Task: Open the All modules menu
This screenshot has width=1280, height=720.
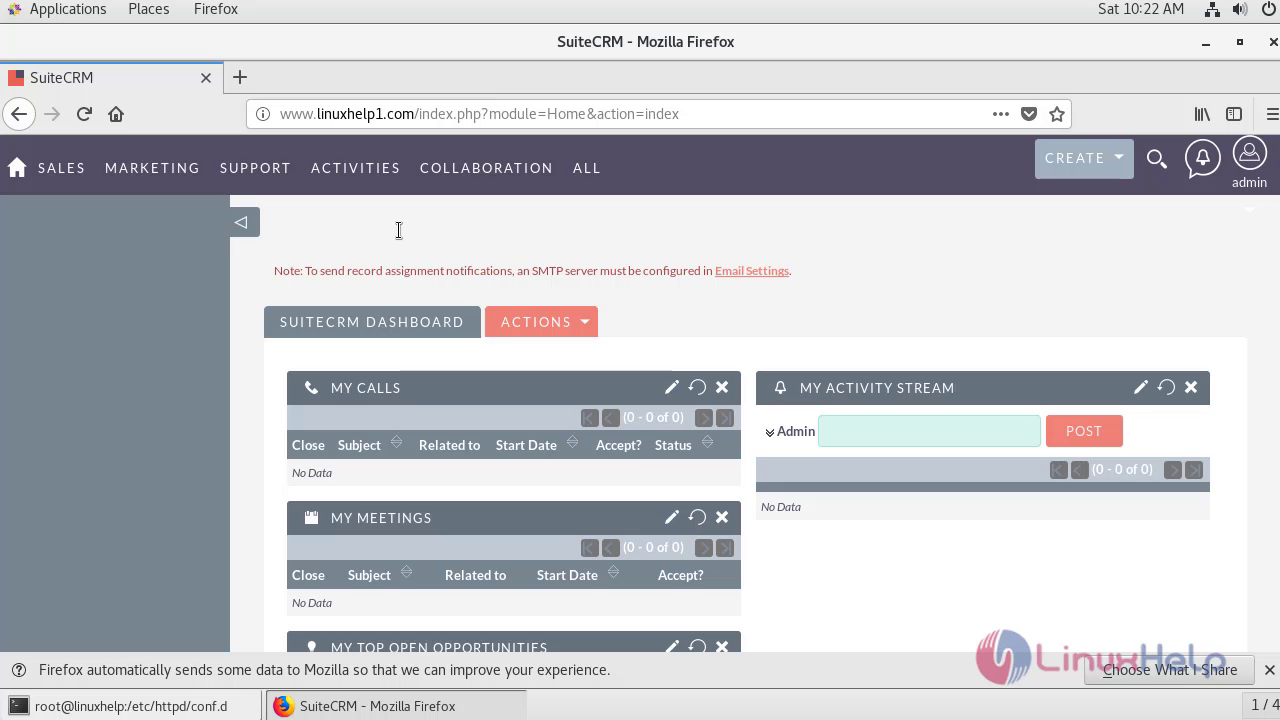Action: click(x=587, y=168)
